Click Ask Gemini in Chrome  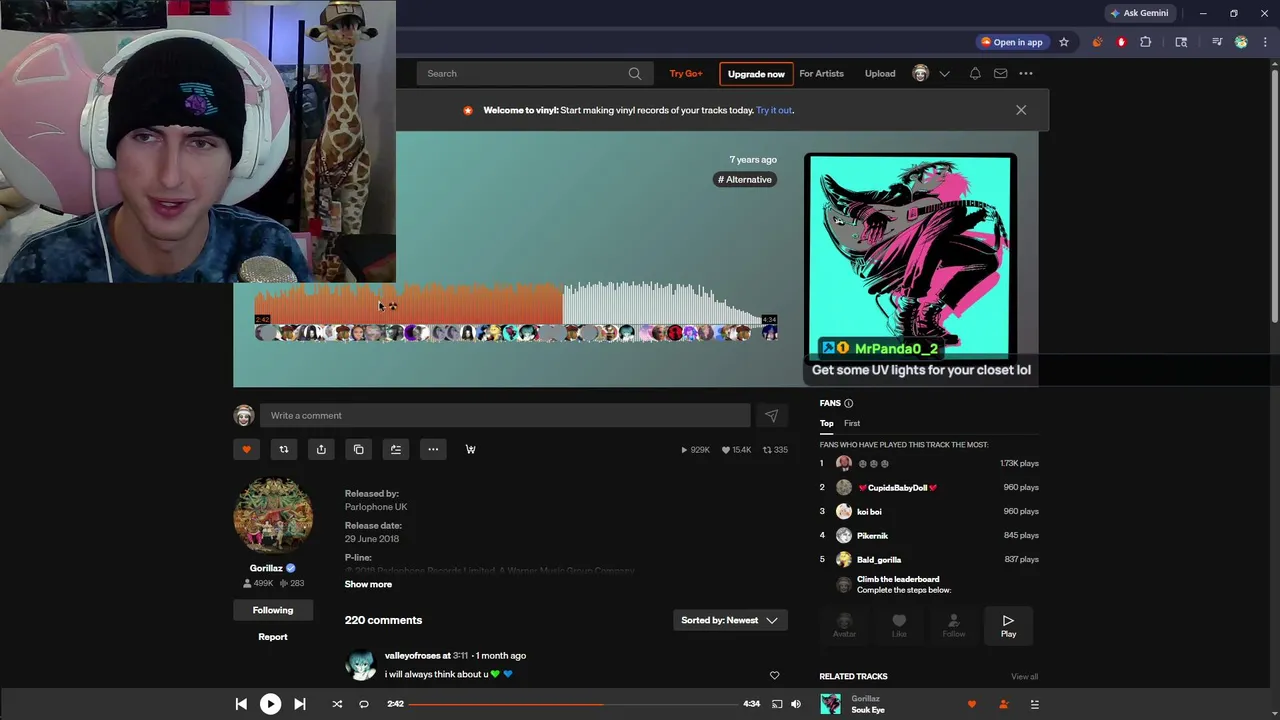click(1139, 13)
